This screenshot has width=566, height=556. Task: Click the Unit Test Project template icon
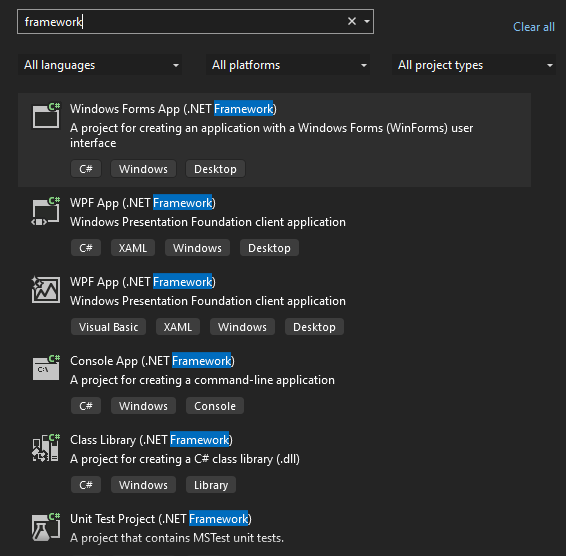46,527
